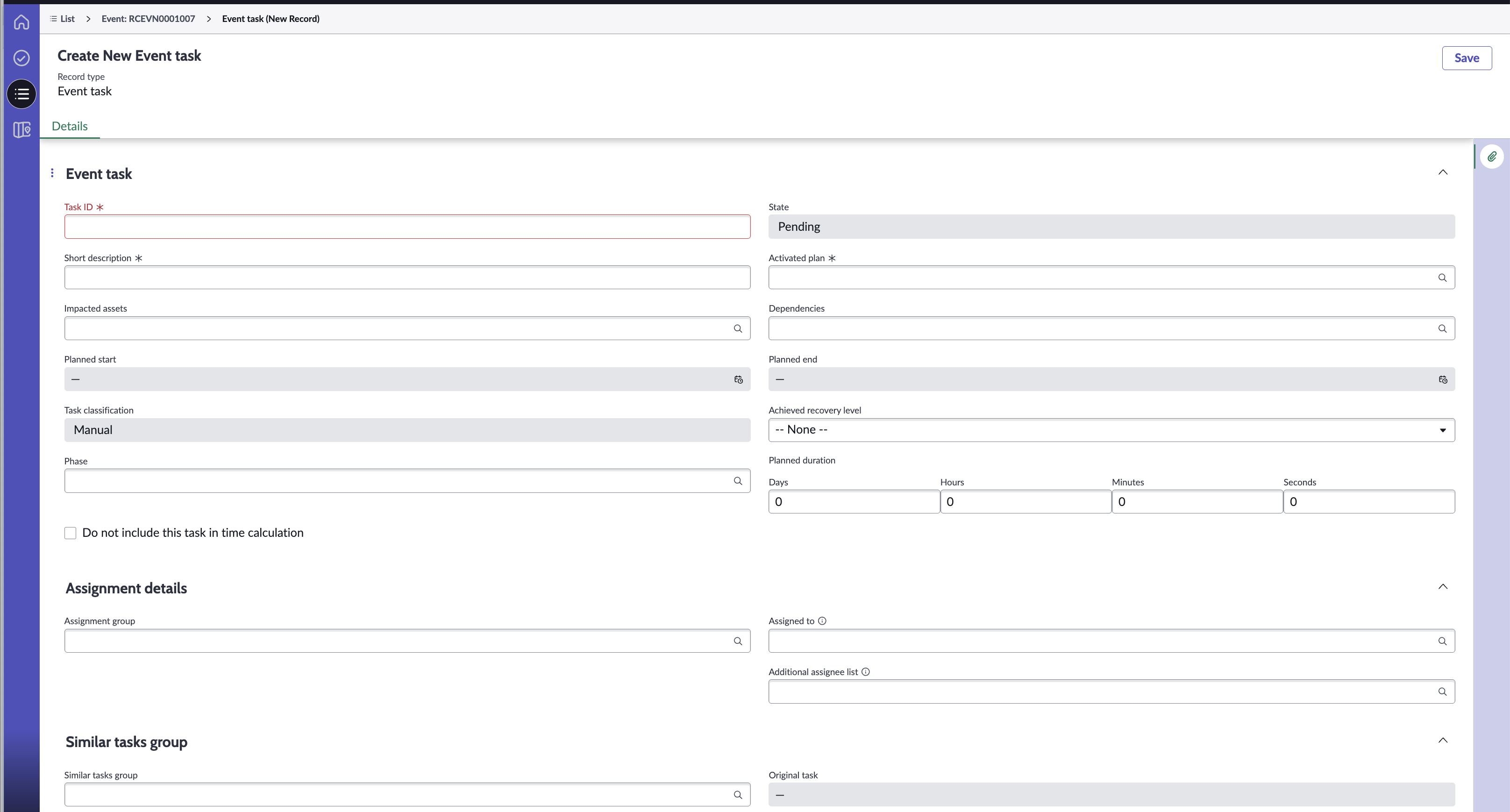Image resolution: width=1510 pixels, height=812 pixels.
Task: Focus the Assignment group field
Action: pos(407,641)
